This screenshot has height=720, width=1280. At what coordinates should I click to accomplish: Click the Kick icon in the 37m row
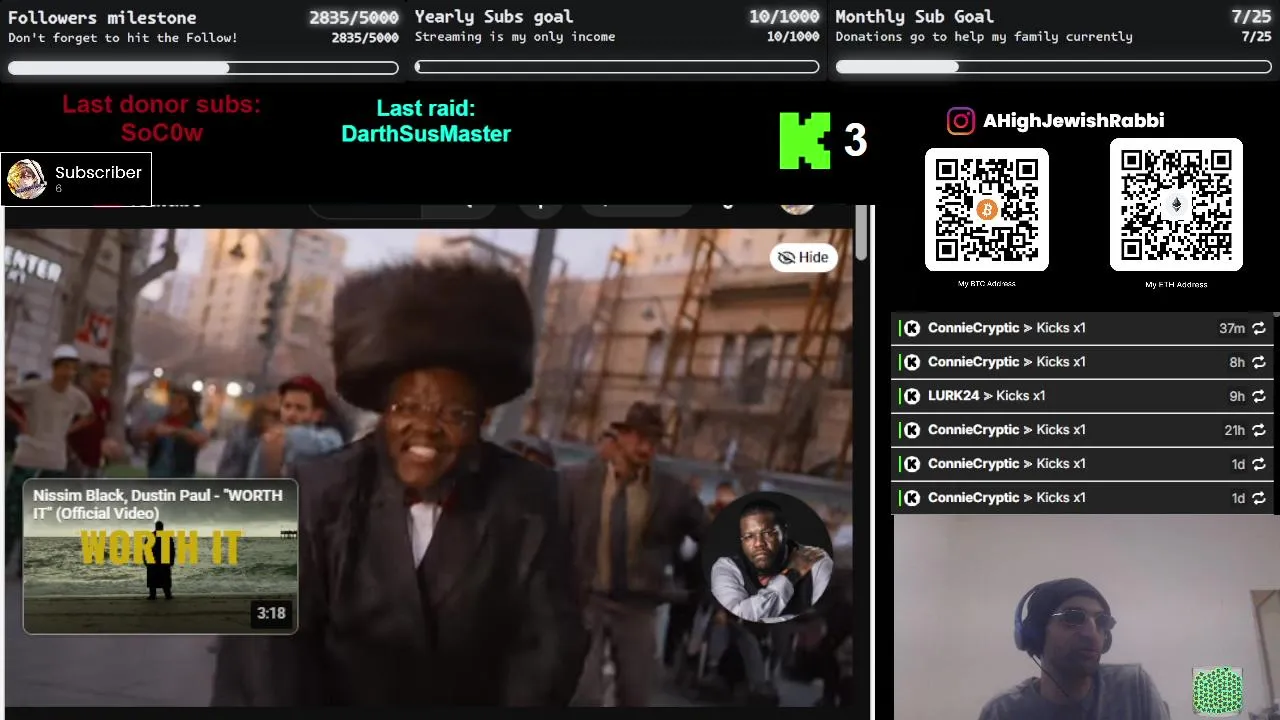(912, 328)
